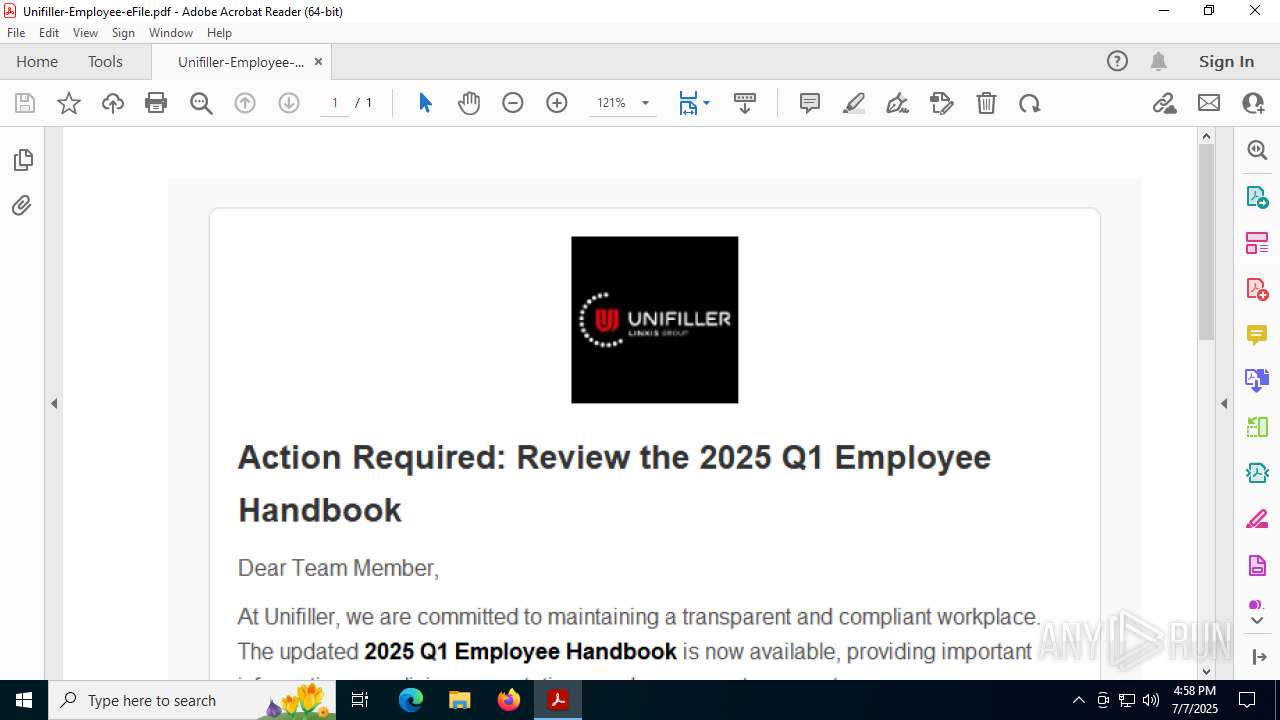The width and height of the screenshot is (1280, 720).
Task: Open the View menu
Action: (85, 33)
